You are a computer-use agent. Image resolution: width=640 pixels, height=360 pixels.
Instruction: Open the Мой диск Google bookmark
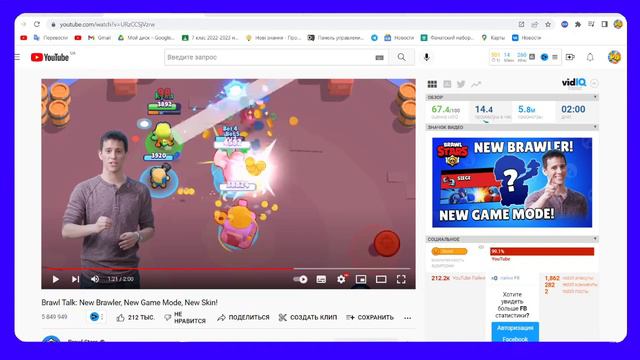coord(146,38)
